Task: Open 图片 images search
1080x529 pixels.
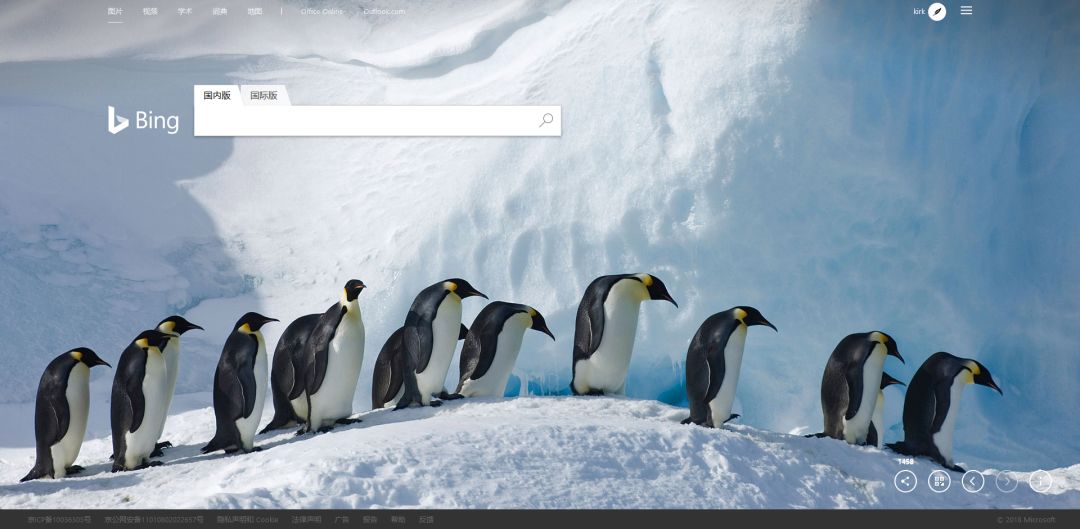Action: [115, 12]
